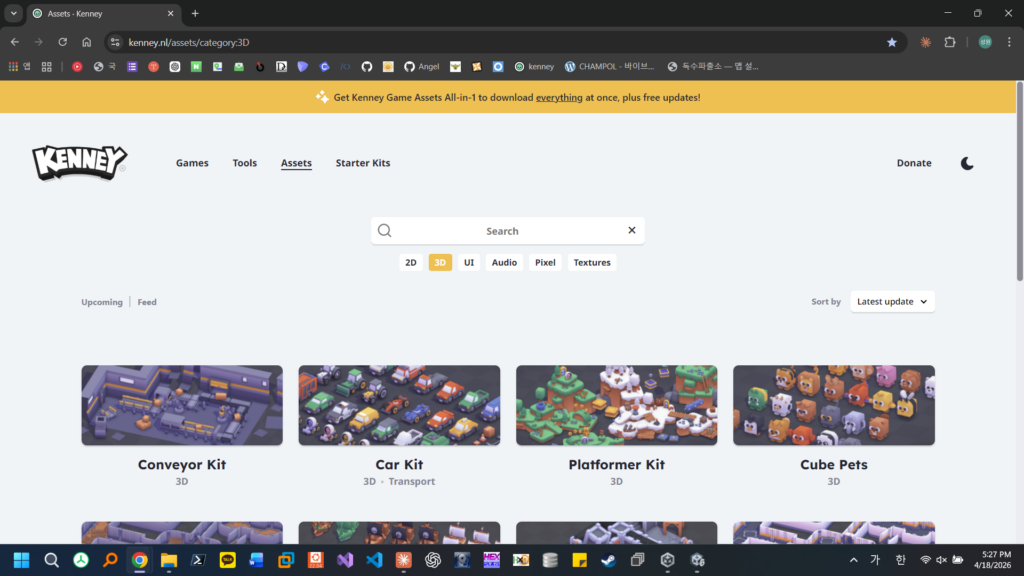Open the Upcoming link
Screen dimensions: 1024x576
coord(102,302)
